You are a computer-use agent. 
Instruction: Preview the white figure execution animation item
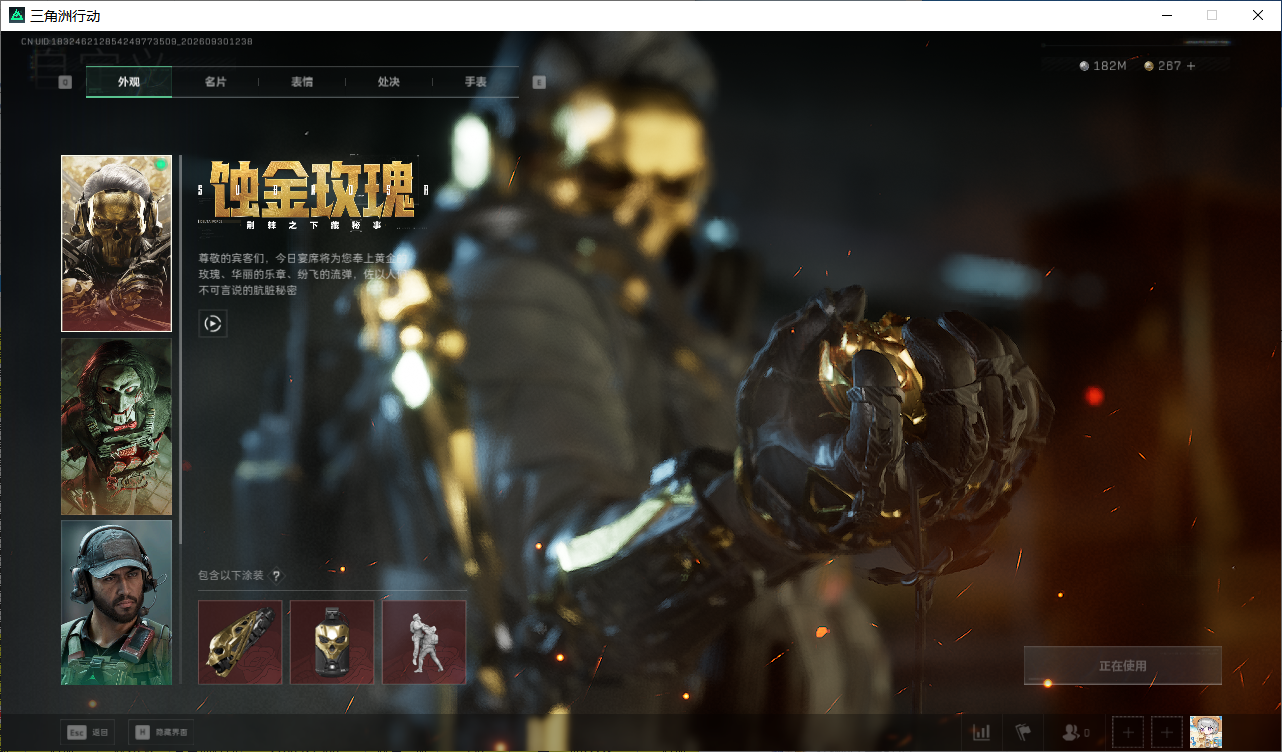[424, 642]
